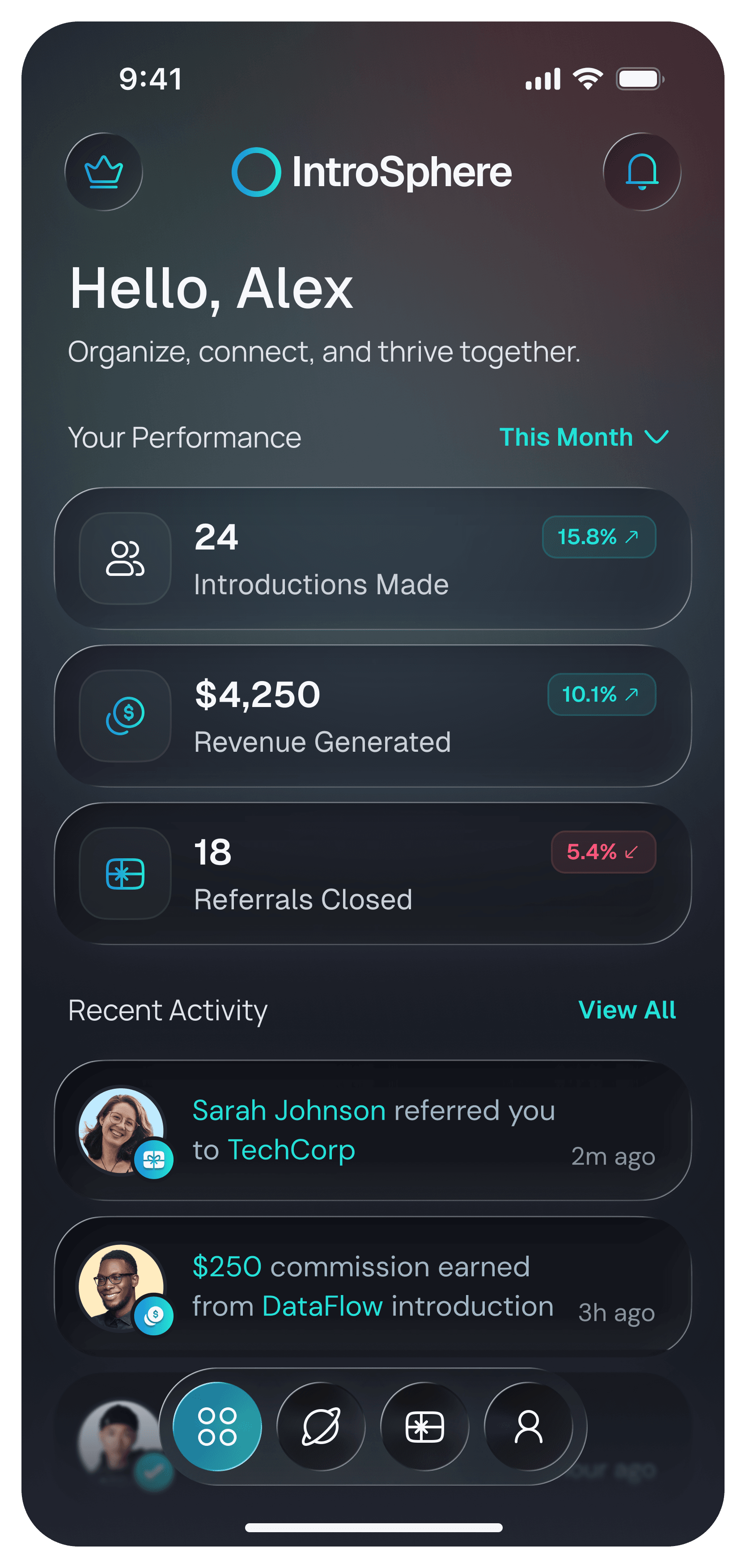Open the TechCorp link

(291, 1150)
